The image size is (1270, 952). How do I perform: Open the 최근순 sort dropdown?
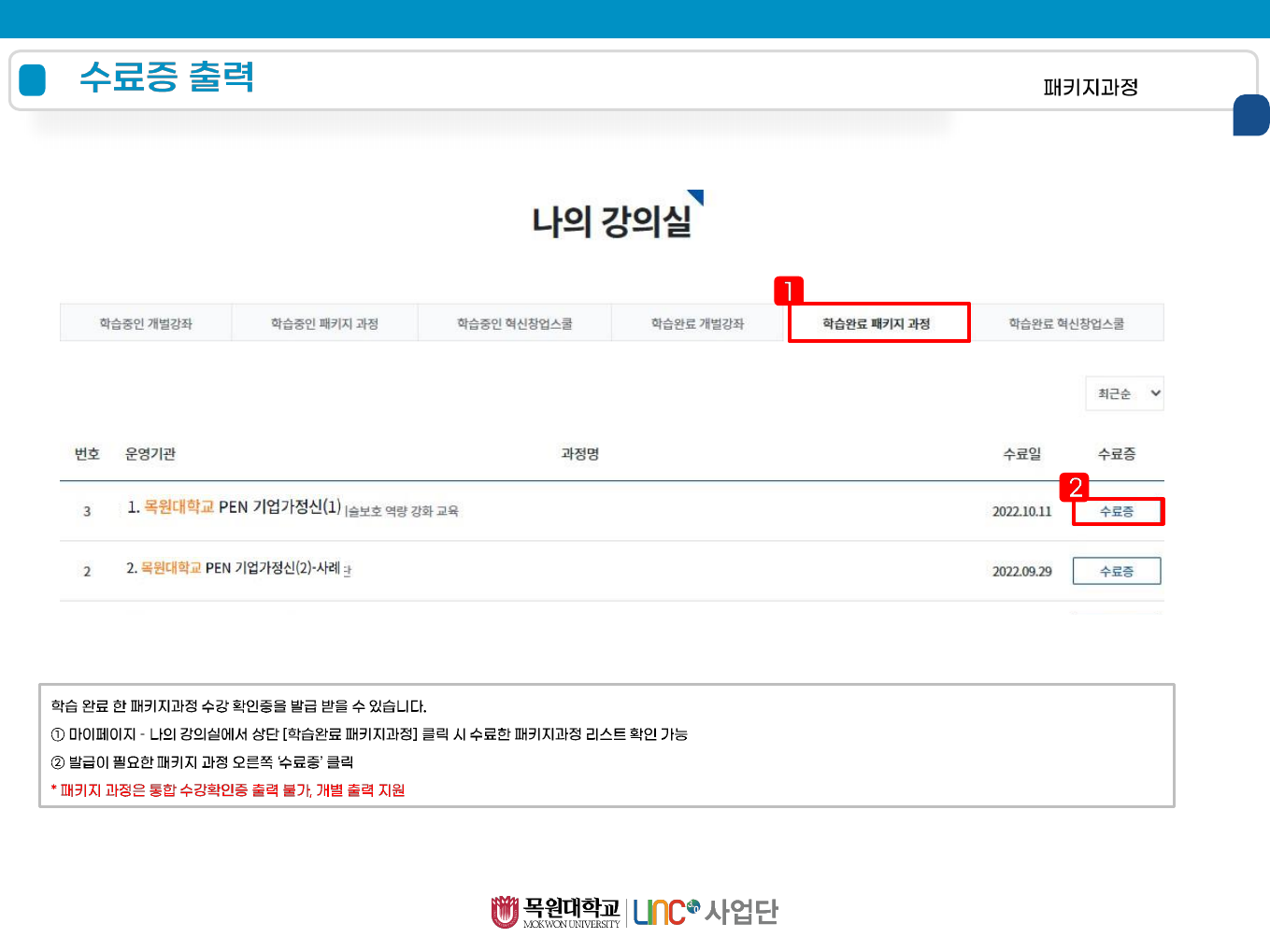tap(1124, 393)
